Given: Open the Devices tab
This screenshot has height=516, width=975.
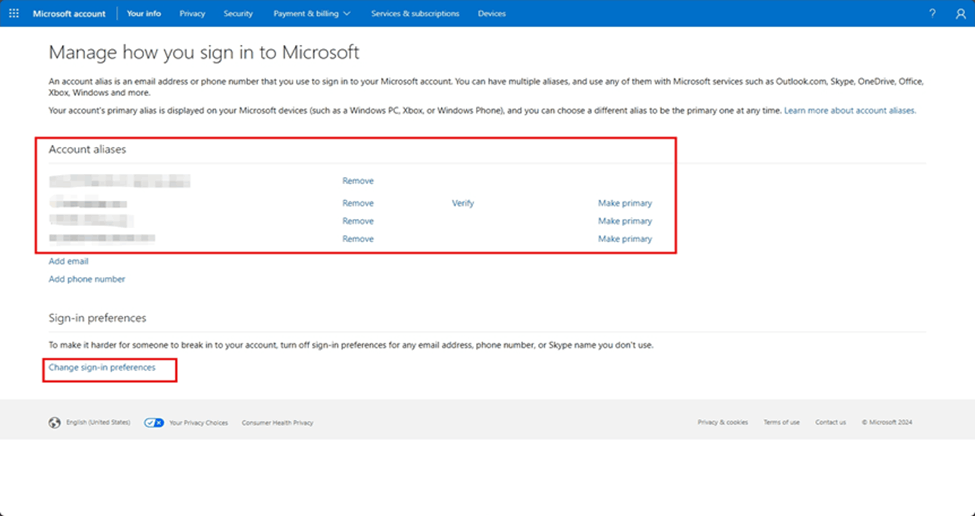Looking at the screenshot, I should [x=491, y=13].
